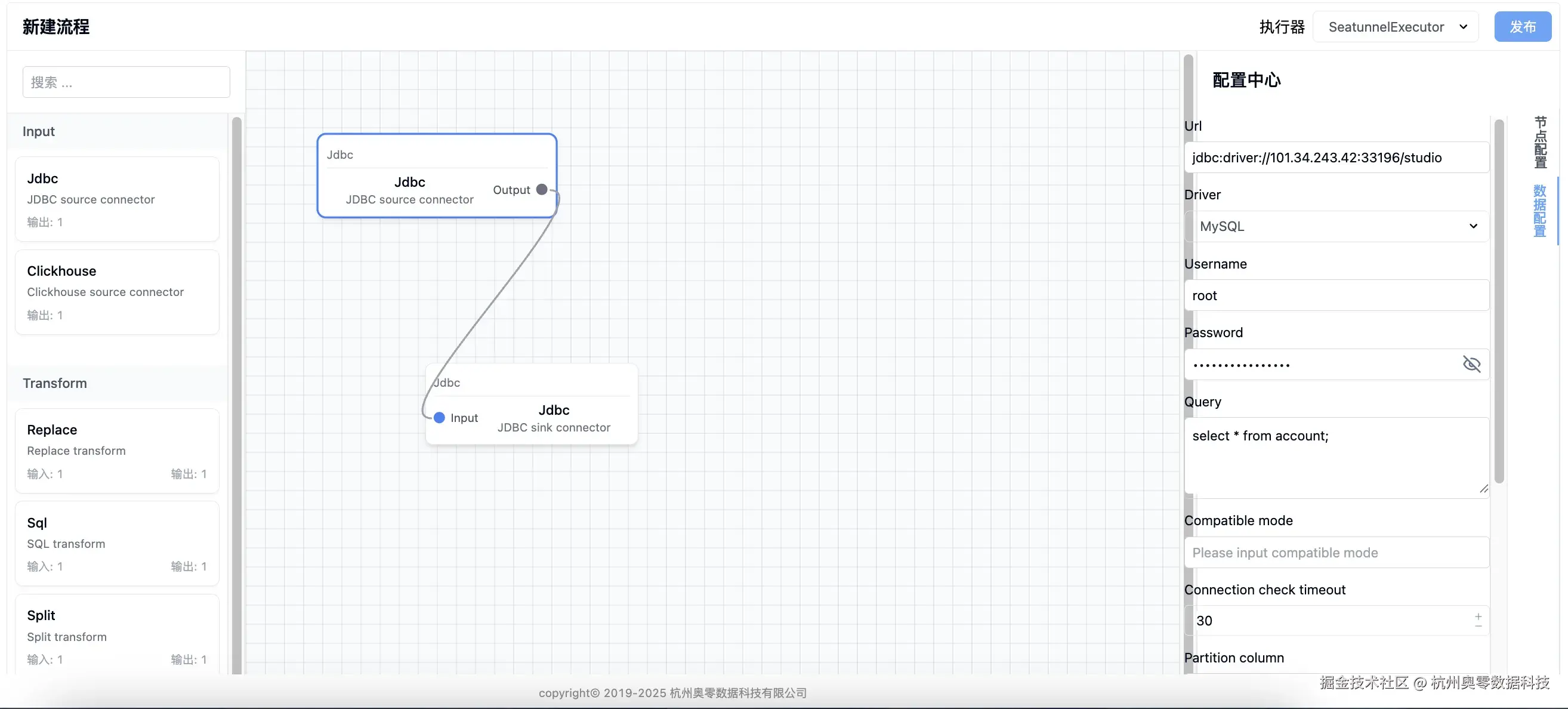Click the Url input field

tap(1336, 158)
